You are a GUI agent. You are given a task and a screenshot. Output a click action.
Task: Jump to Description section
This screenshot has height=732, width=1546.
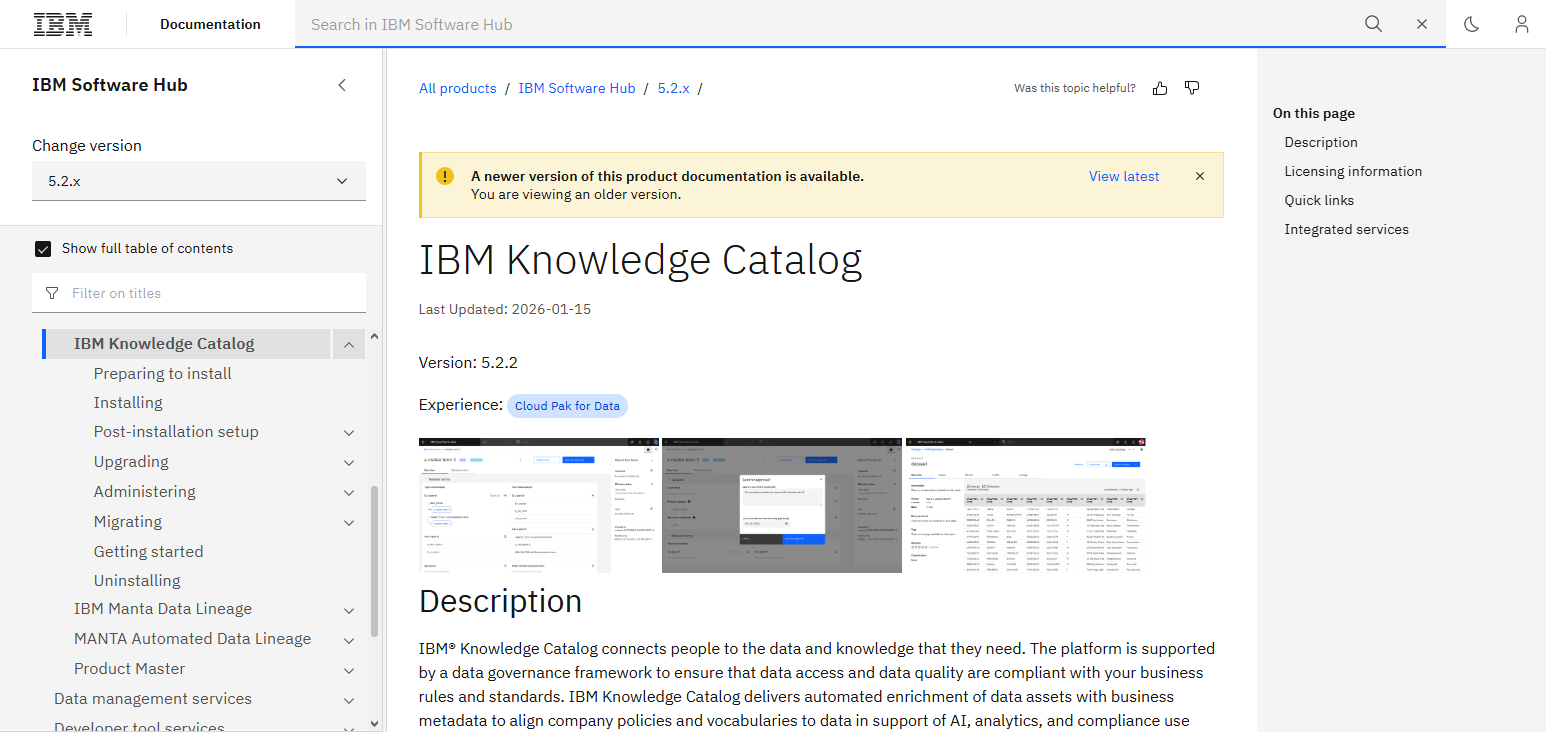point(1321,142)
